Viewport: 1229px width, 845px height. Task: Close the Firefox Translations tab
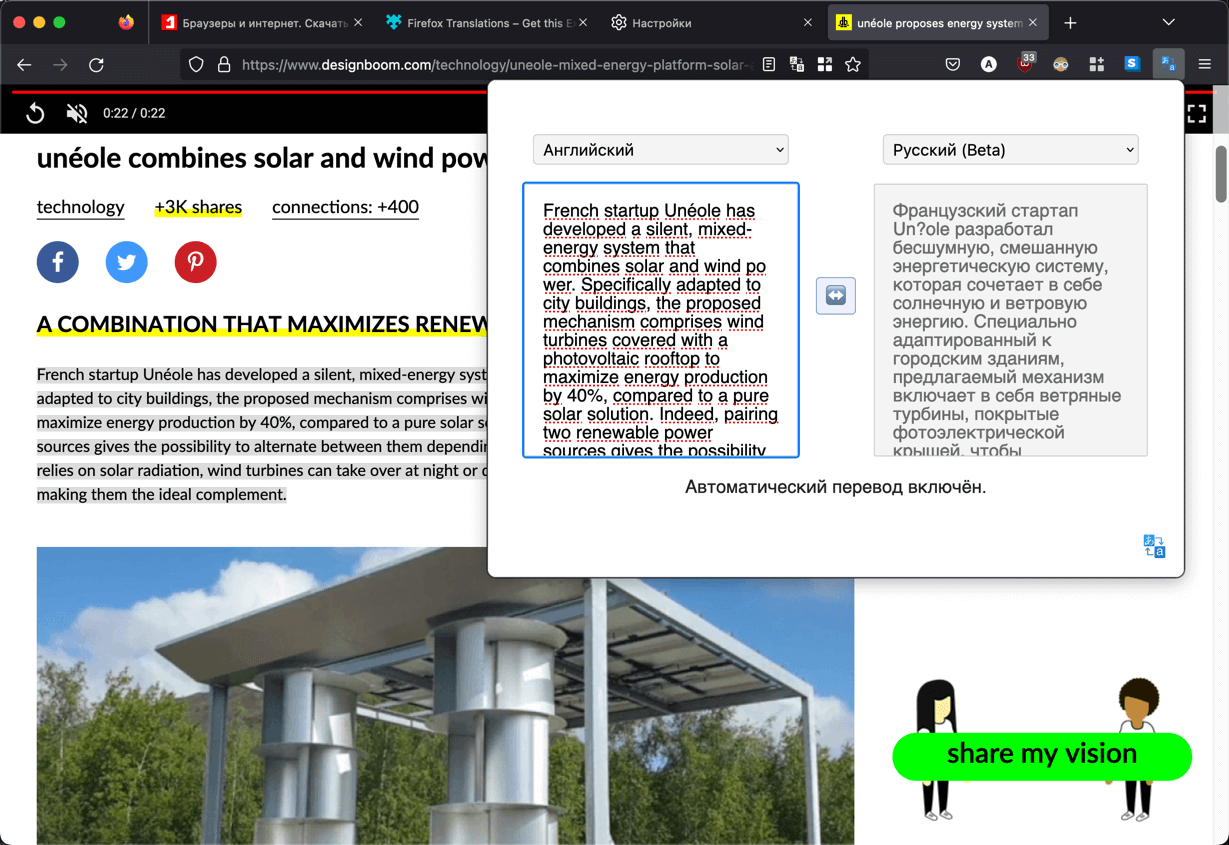tap(584, 22)
